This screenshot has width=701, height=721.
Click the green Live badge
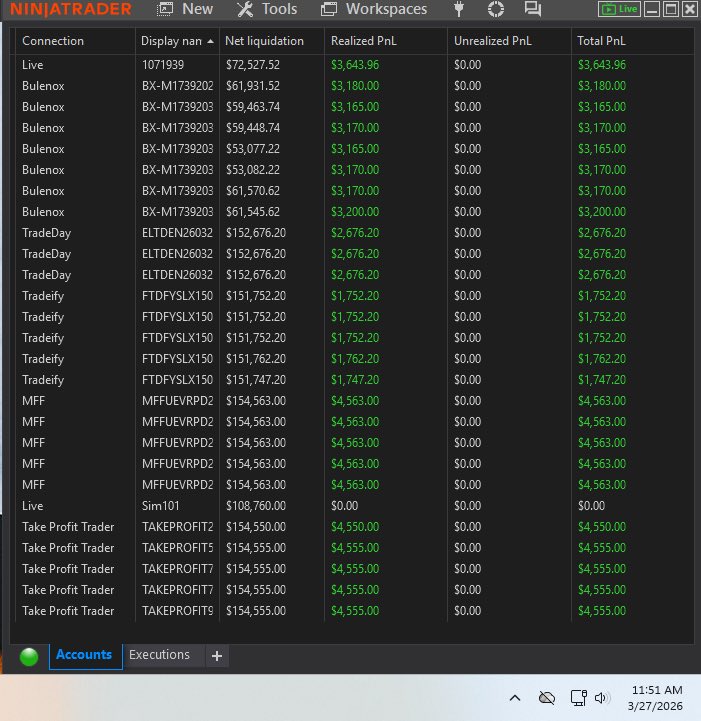point(619,9)
